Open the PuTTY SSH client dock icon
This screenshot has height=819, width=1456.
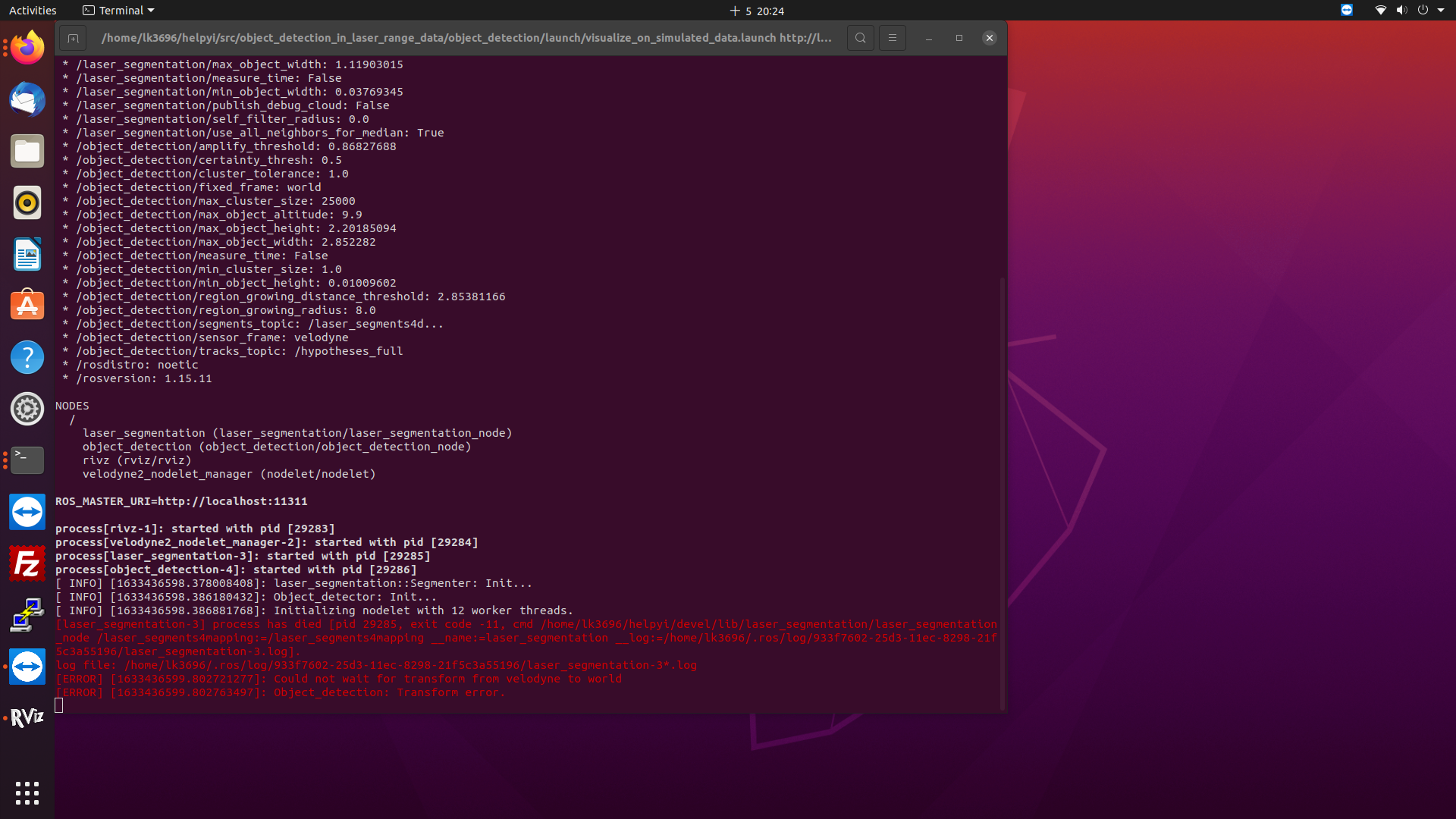[27, 615]
